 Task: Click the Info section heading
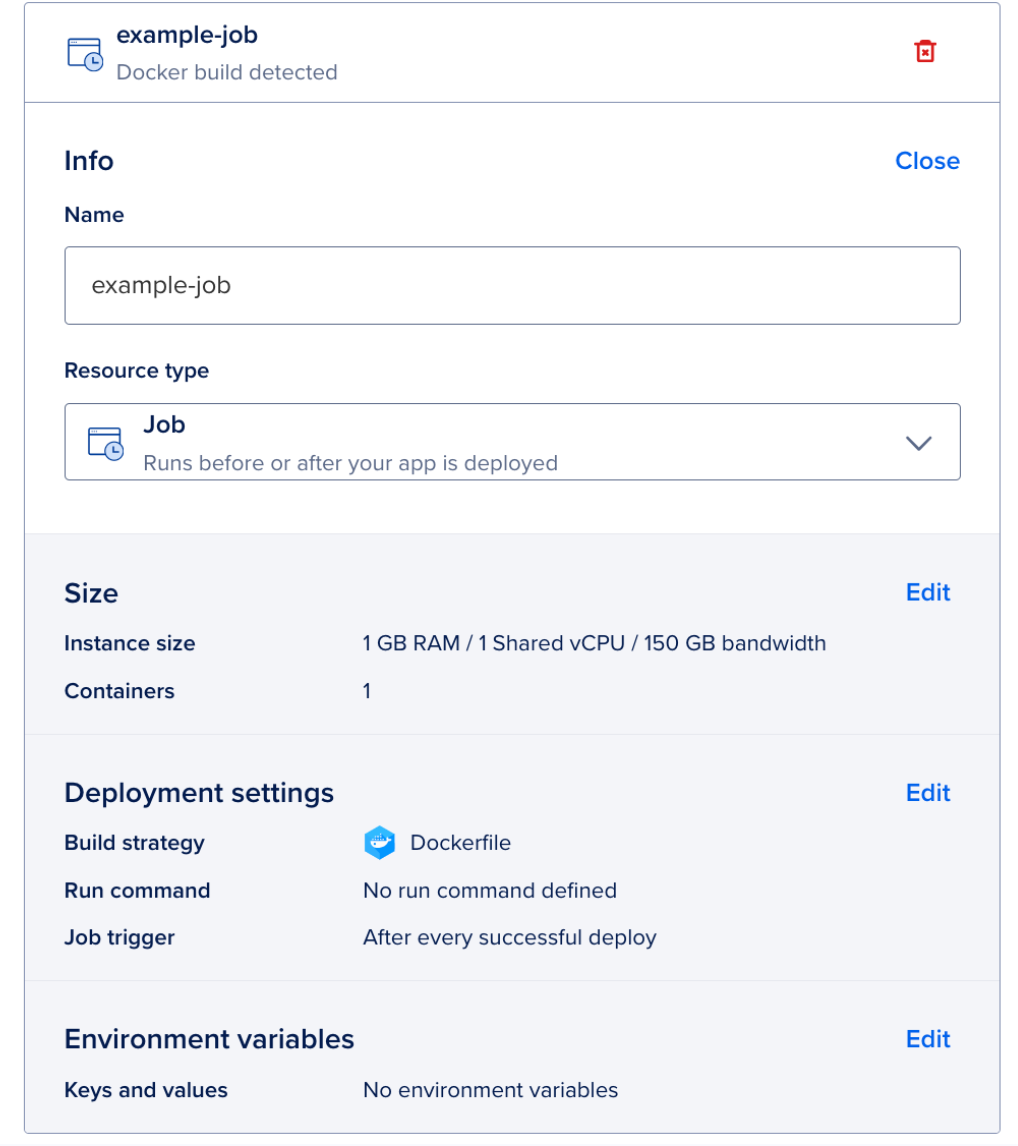click(x=88, y=160)
